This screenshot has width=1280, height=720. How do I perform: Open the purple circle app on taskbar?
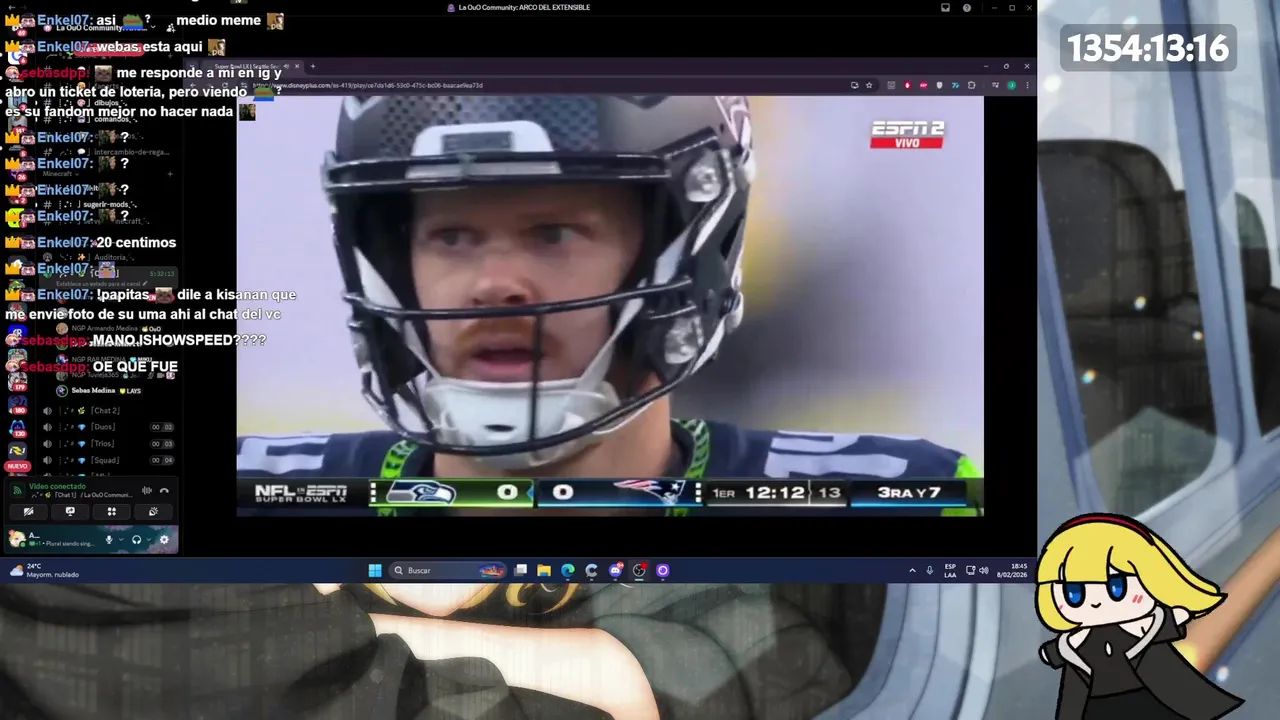[662, 570]
